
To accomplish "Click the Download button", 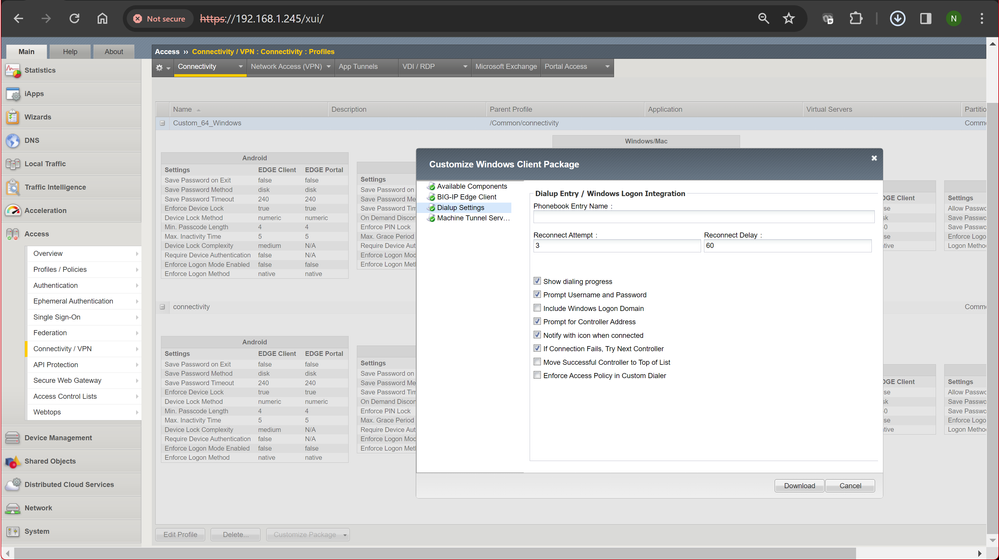I will tap(799, 486).
